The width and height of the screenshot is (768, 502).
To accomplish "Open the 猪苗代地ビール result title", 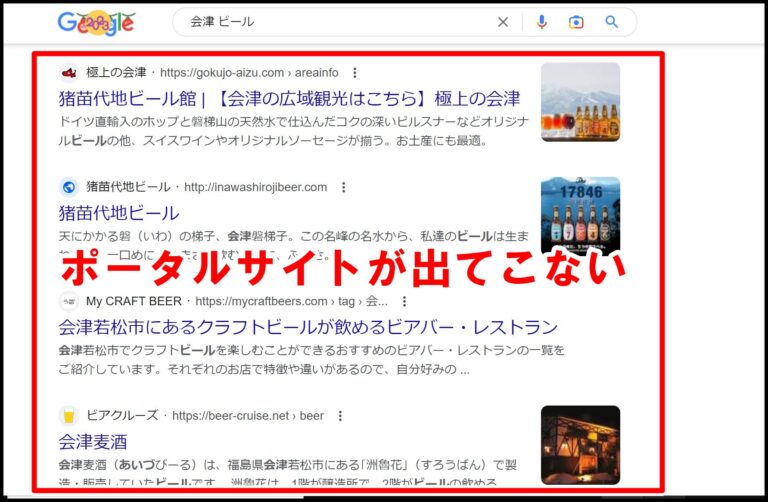I will [119, 213].
